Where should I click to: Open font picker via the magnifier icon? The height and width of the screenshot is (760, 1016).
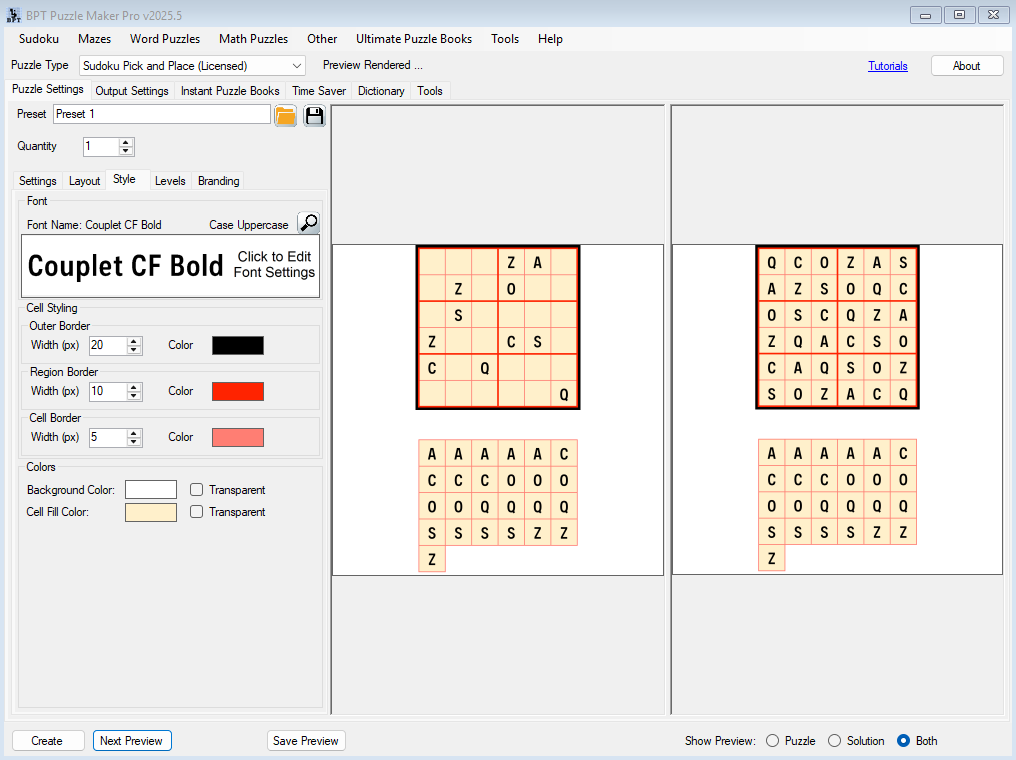click(308, 221)
